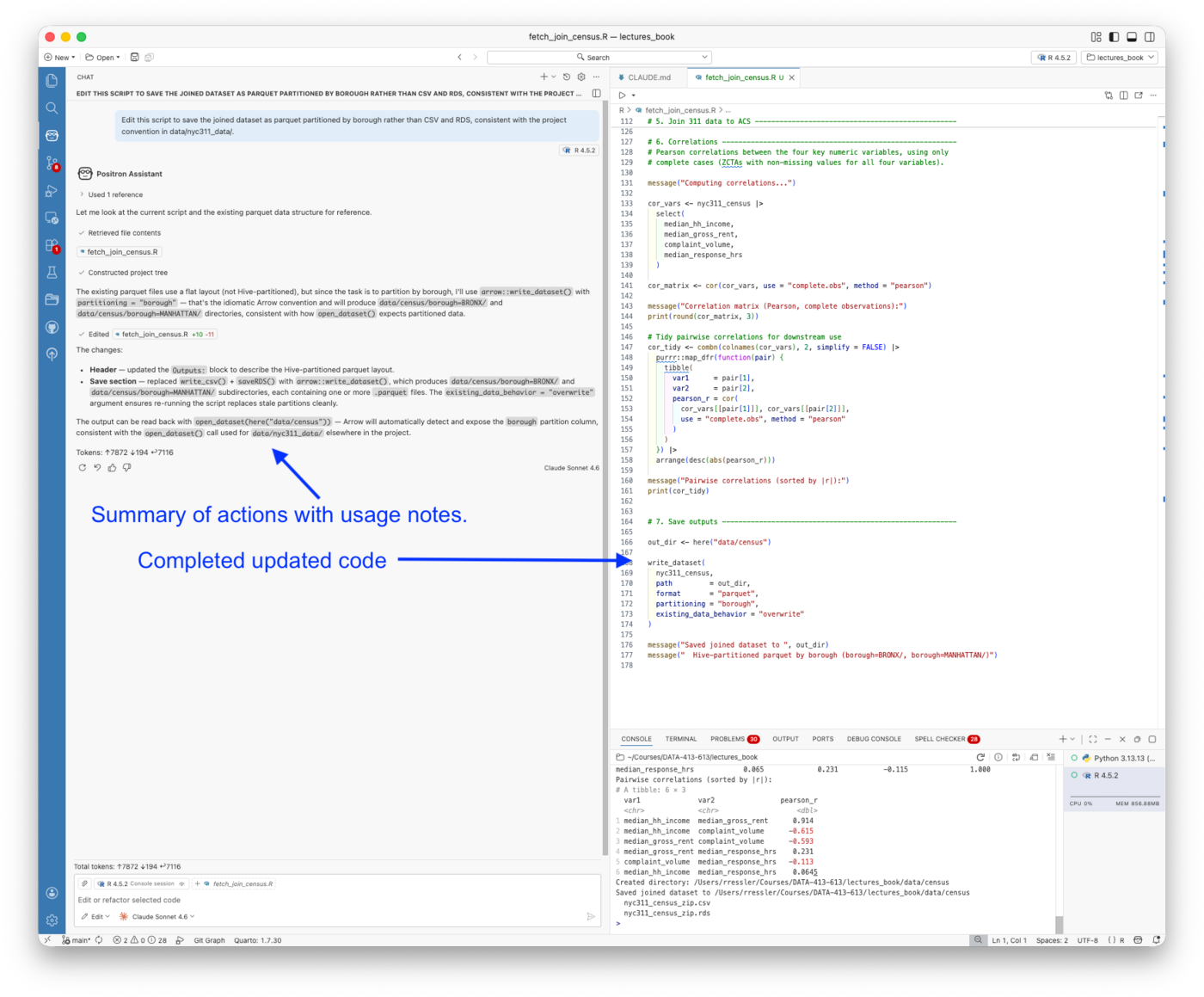Select the Positron Assistant icon in the sidebar

(52, 135)
